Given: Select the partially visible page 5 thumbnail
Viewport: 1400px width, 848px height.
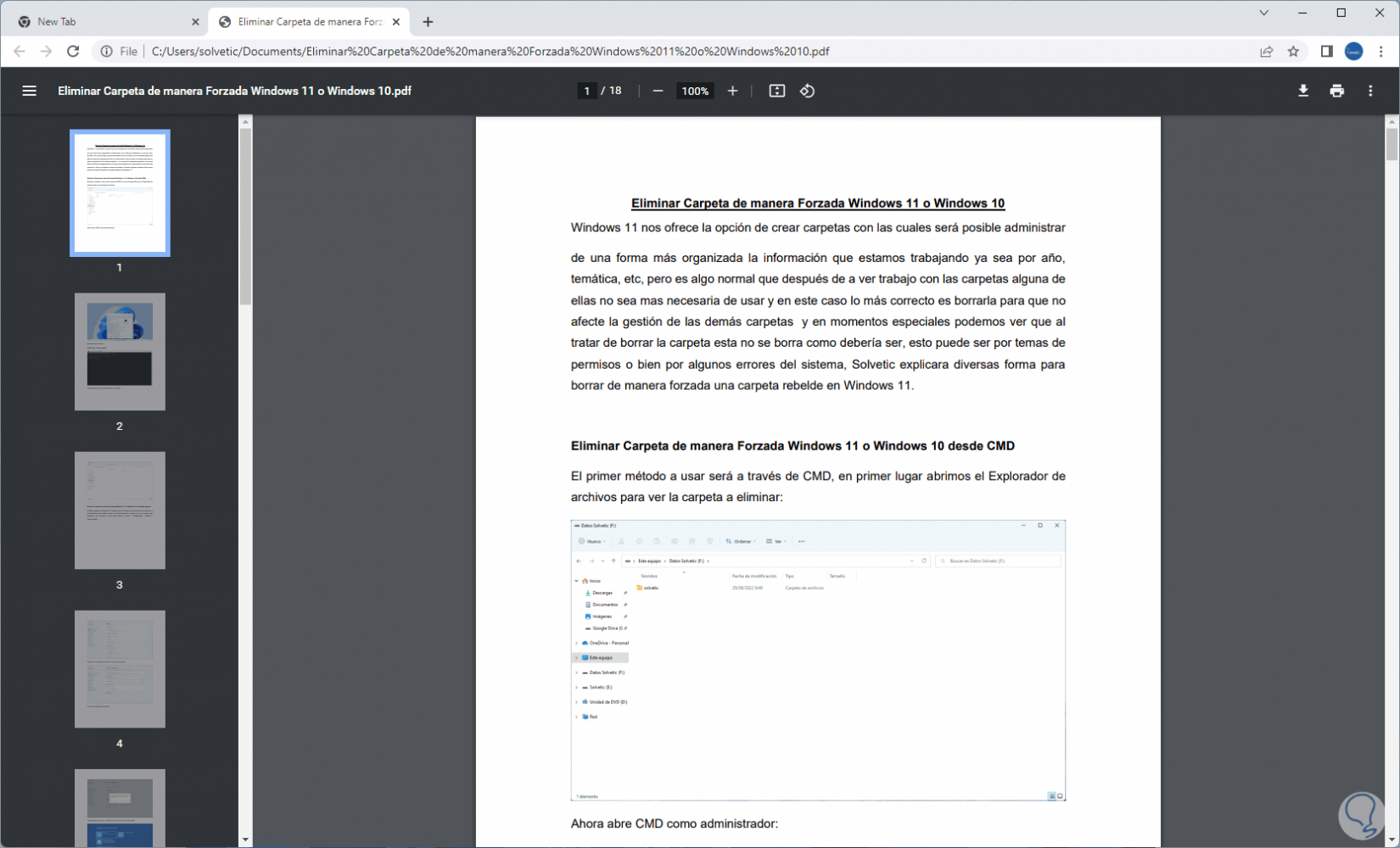Looking at the screenshot, I should (x=120, y=808).
